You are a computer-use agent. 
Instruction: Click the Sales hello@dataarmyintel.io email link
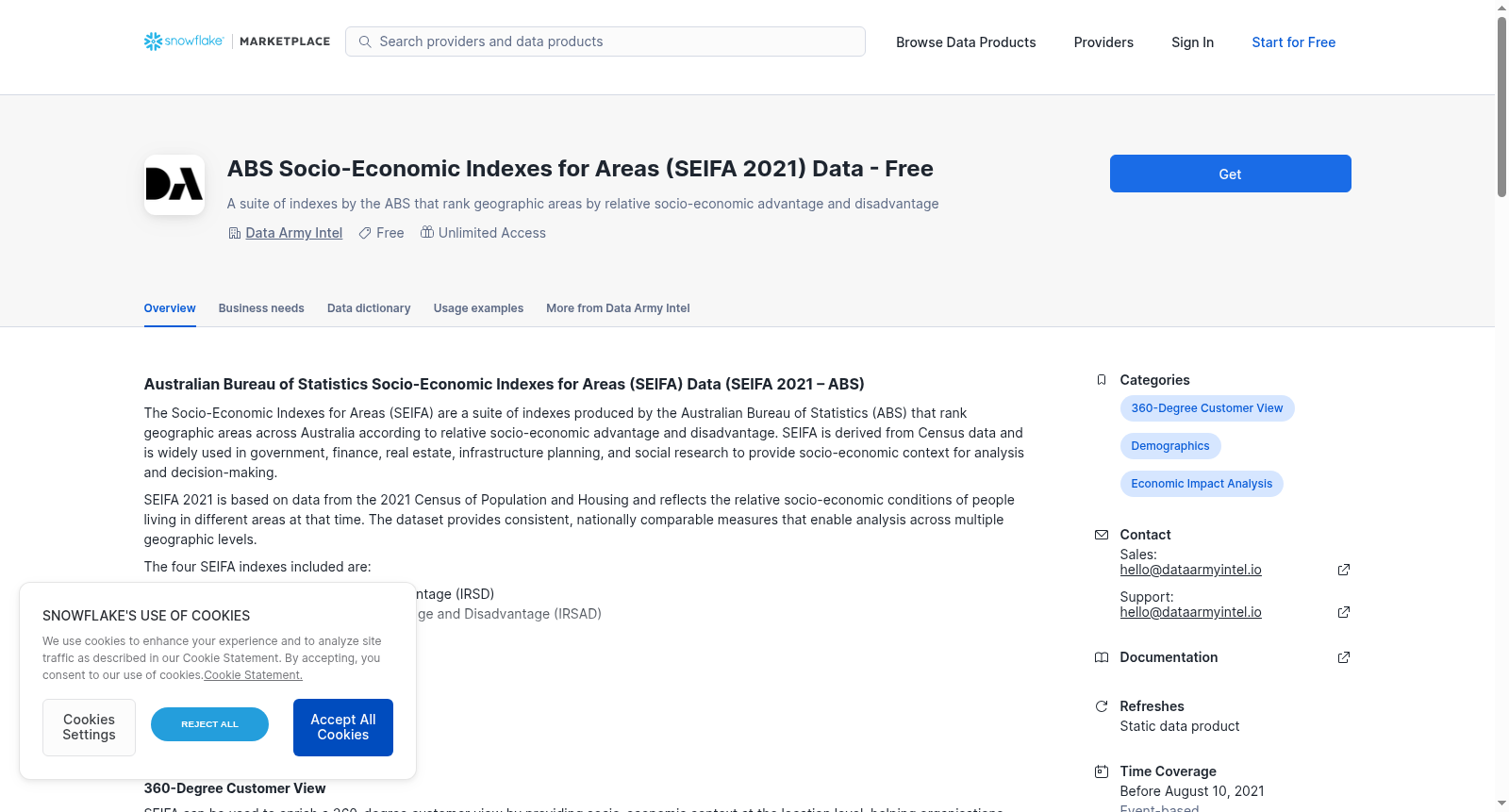click(1190, 570)
